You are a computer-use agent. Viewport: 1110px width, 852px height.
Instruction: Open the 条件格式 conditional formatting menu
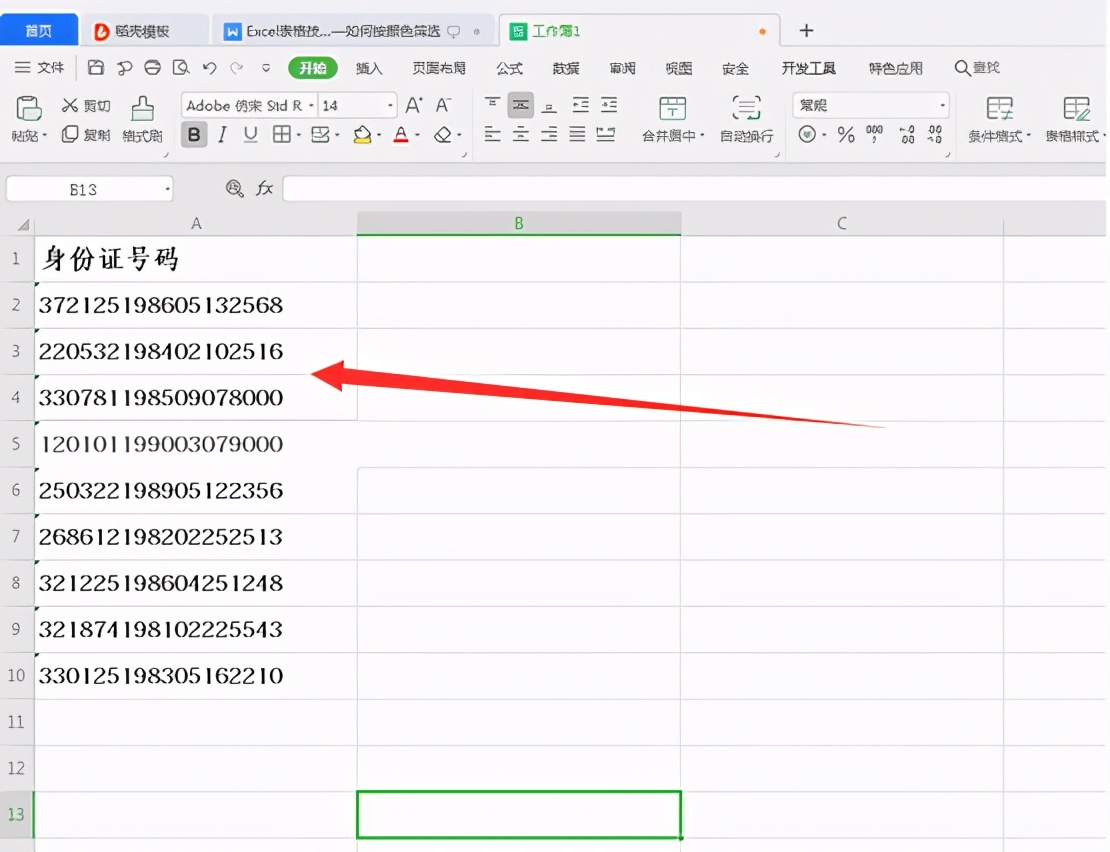point(1000,120)
